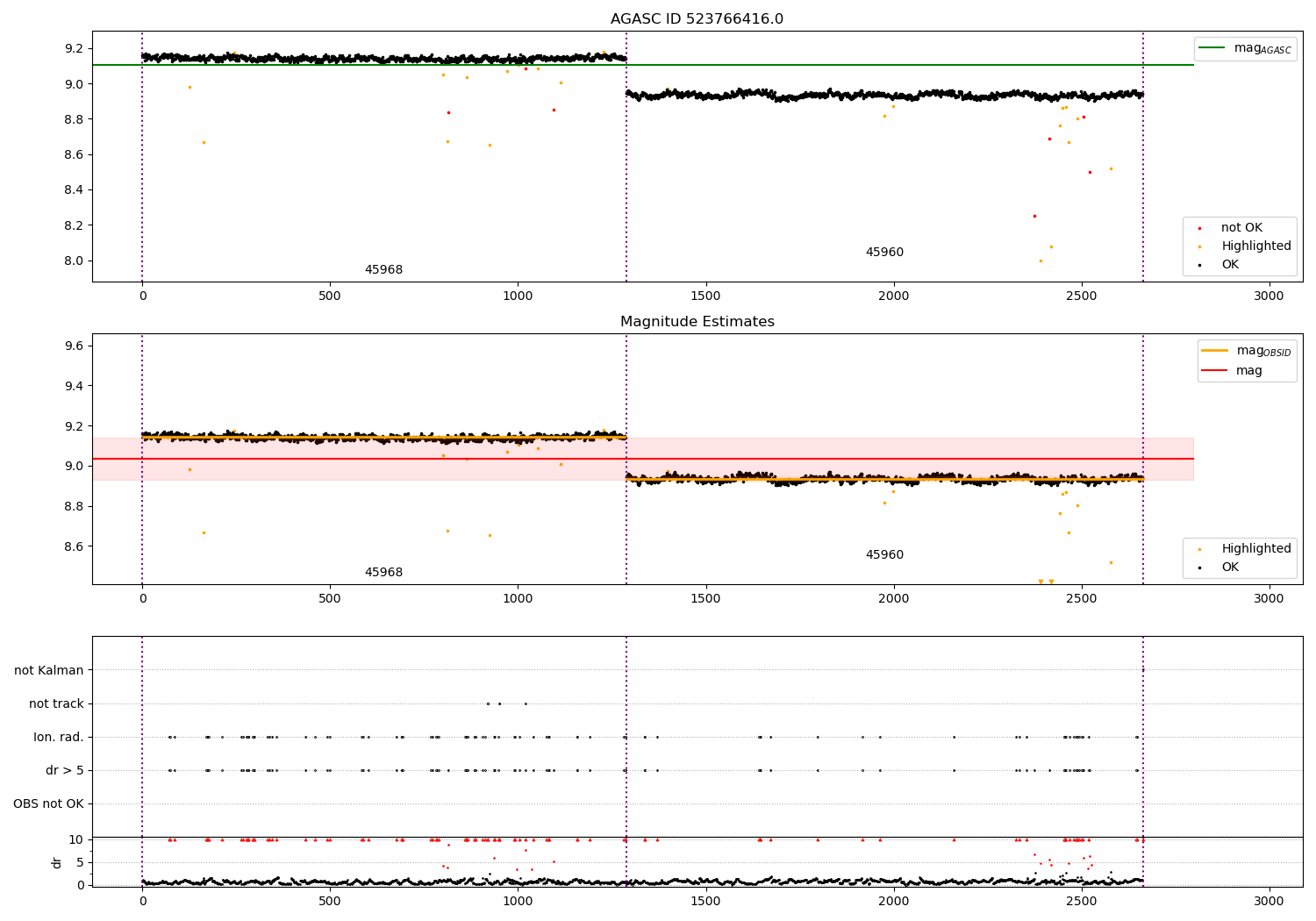Image resolution: width=1316 pixels, height=921 pixels.
Task: Click the Magnitude Estimates subplot title
Action: click(x=697, y=322)
